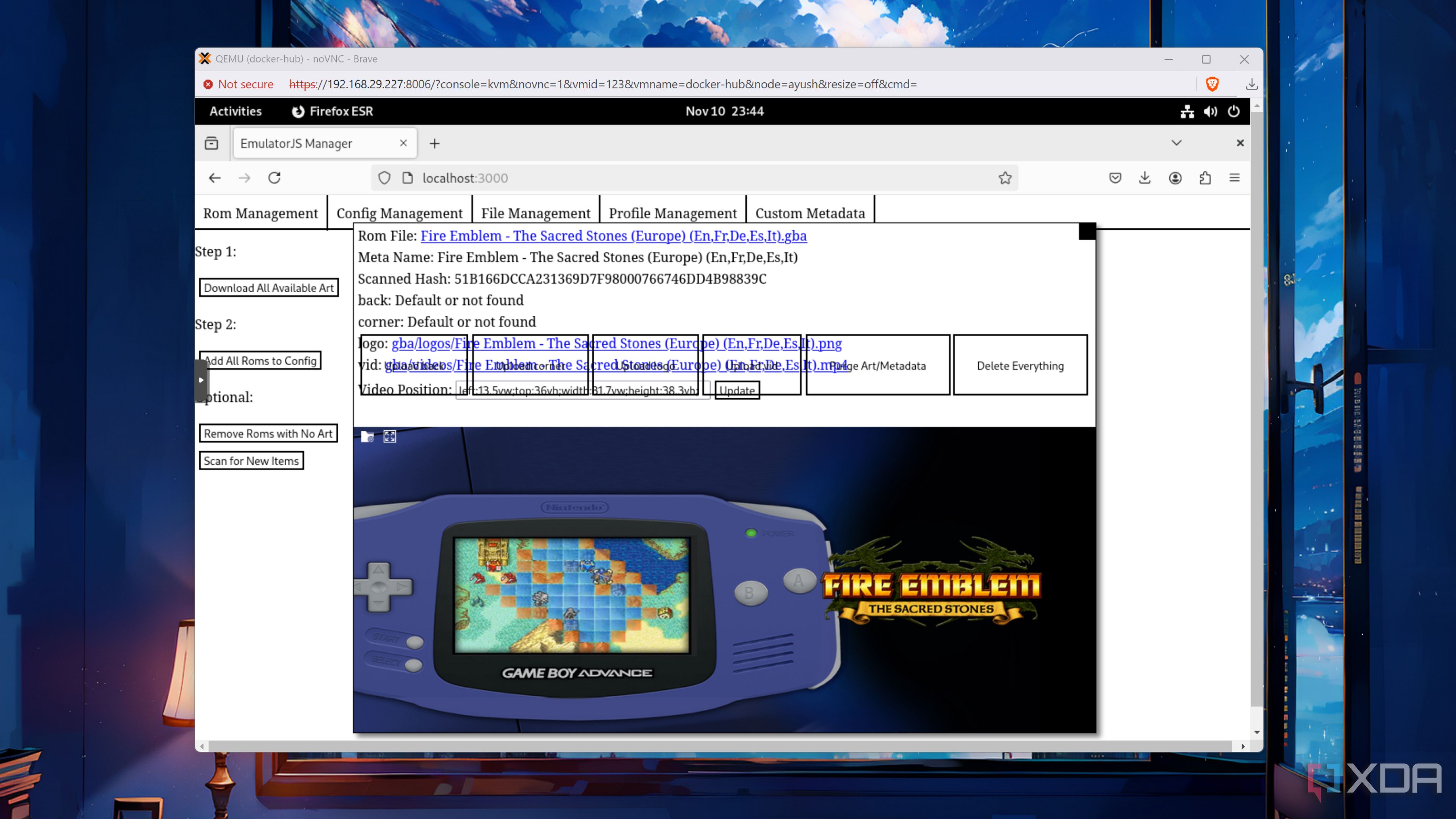Image resolution: width=1456 pixels, height=819 pixels.
Task: Open the Brave downloads icon
Action: tap(1251, 84)
